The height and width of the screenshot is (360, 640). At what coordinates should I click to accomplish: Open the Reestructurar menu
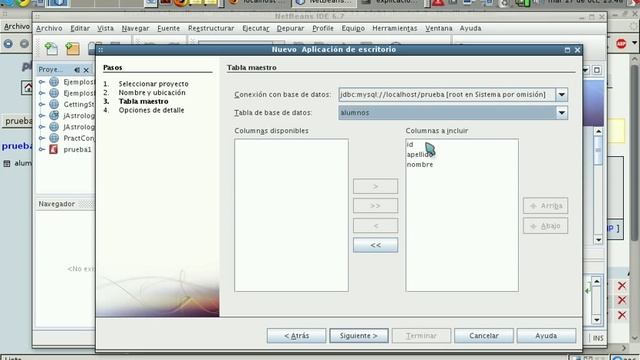[211, 28]
